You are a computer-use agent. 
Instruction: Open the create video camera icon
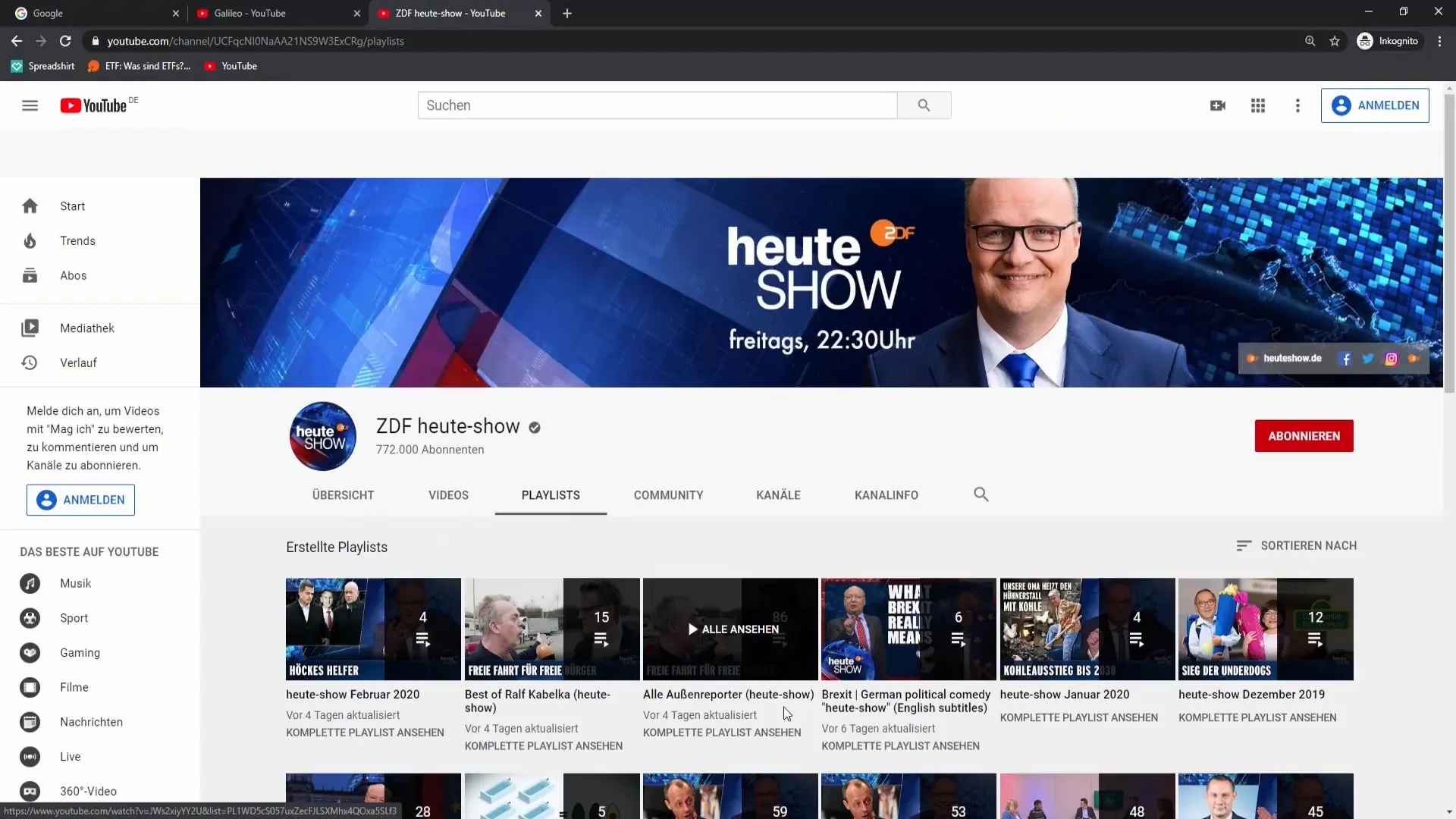coord(1217,105)
